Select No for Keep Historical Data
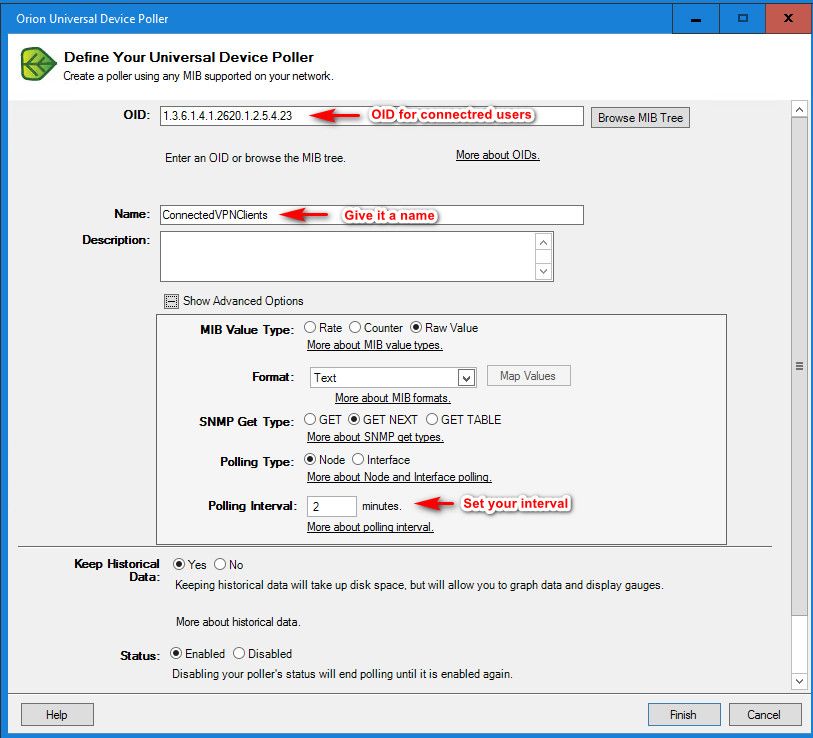This screenshot has width=813, height=738. point(220,565)
